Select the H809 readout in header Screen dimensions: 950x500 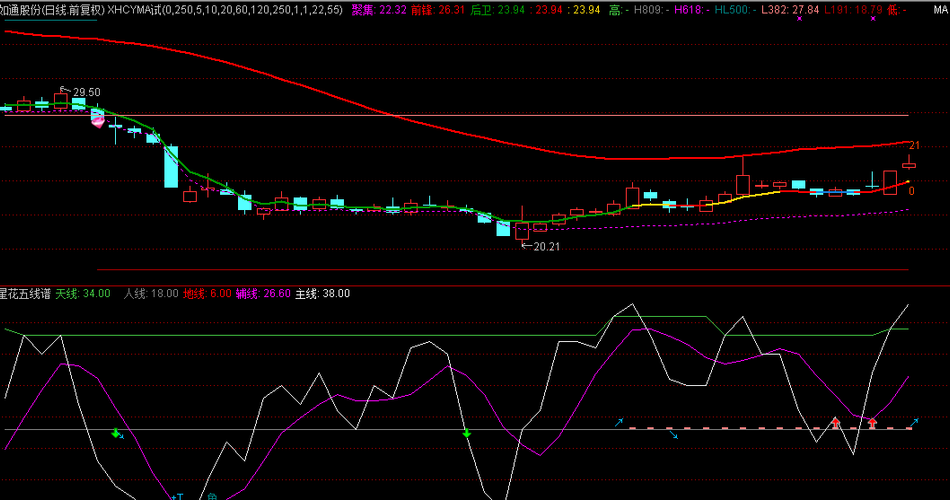pos(651,10)
